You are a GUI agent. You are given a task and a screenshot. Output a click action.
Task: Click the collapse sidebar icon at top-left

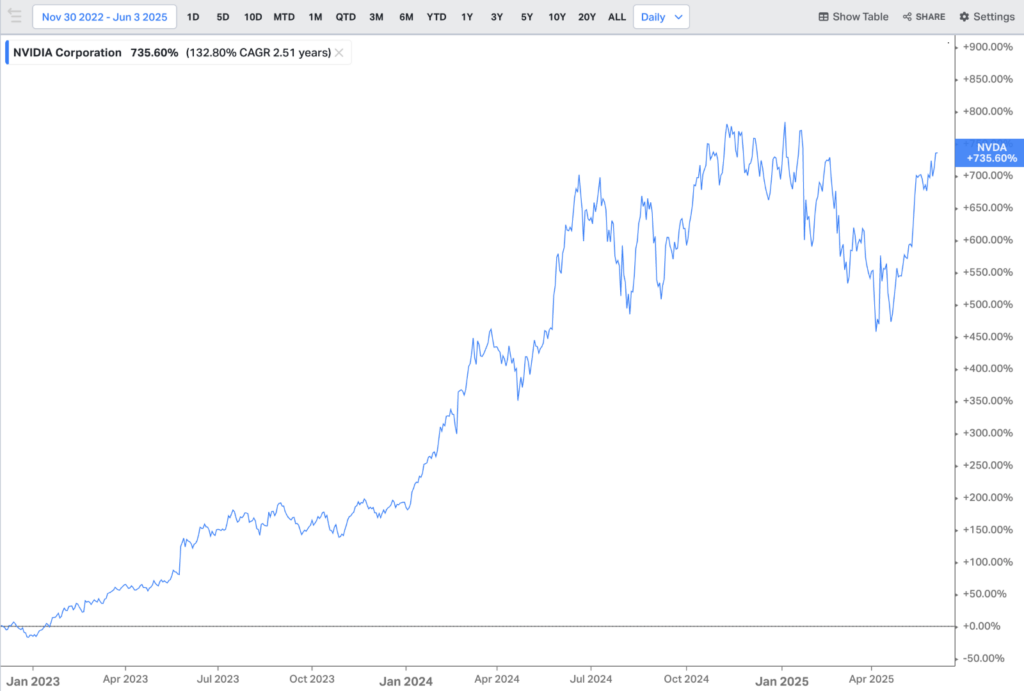coord(14,17)
